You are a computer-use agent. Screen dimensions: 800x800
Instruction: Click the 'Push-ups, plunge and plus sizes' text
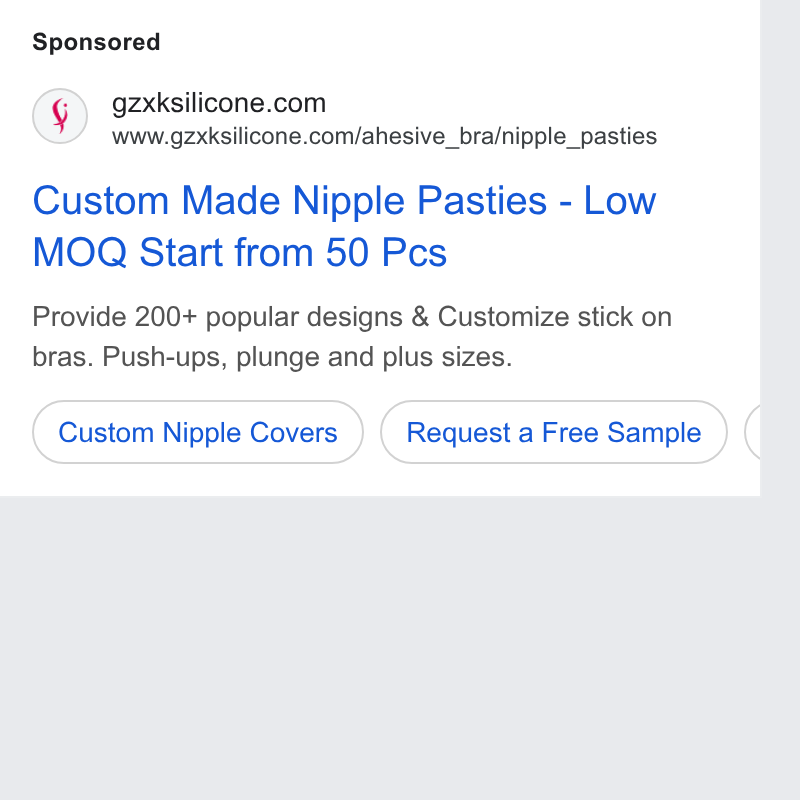pos(307,357)
